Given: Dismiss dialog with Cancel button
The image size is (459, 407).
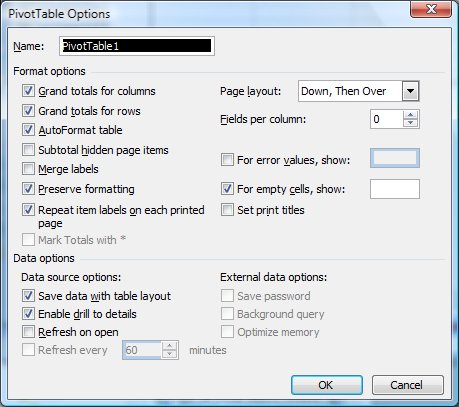Looking at the screenshot, I should [408, 385].
